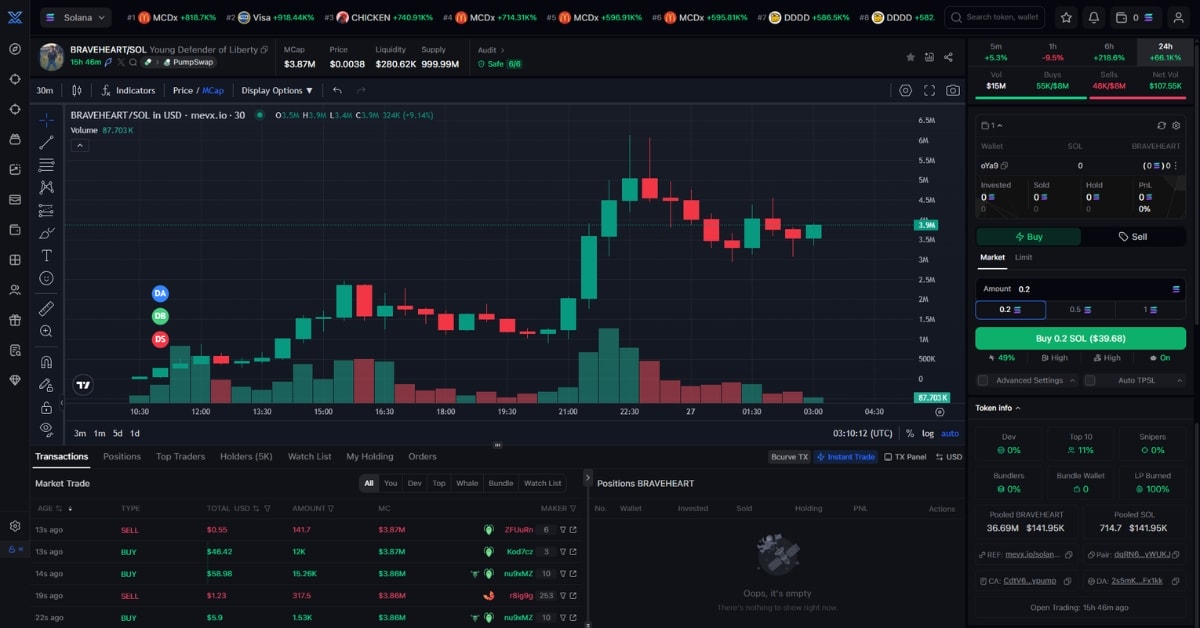This screenshot has width=1200, height=628.
Task: Open fullscreen chart mode
Action: coord(929,90)
